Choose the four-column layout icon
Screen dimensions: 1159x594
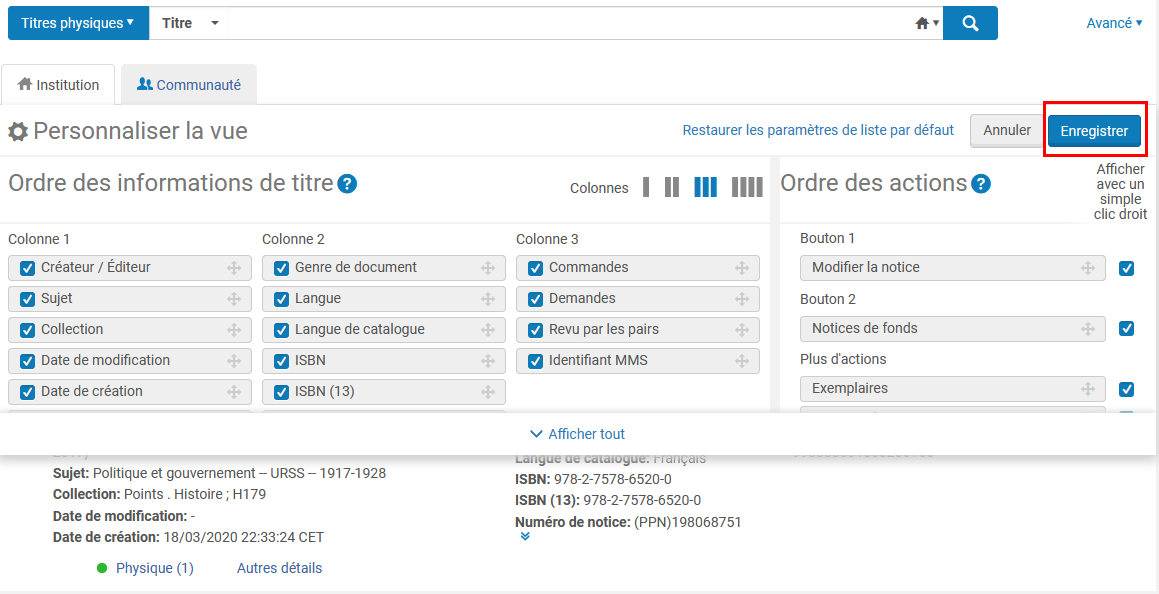[x=747, y=187]
